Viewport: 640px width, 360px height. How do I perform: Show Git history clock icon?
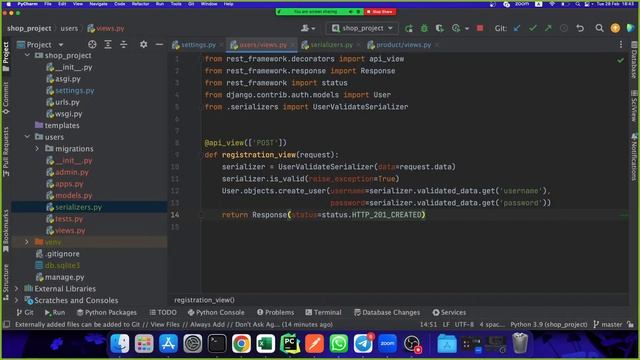pos(564,28)
